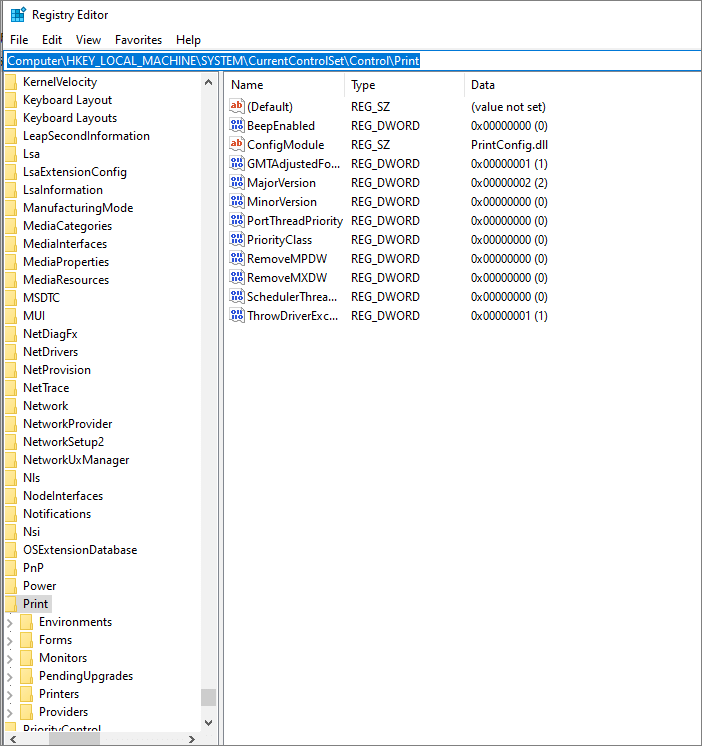Click the tree scroll up arrow
The image size is (702, 746).
click(x=208, y=82)
